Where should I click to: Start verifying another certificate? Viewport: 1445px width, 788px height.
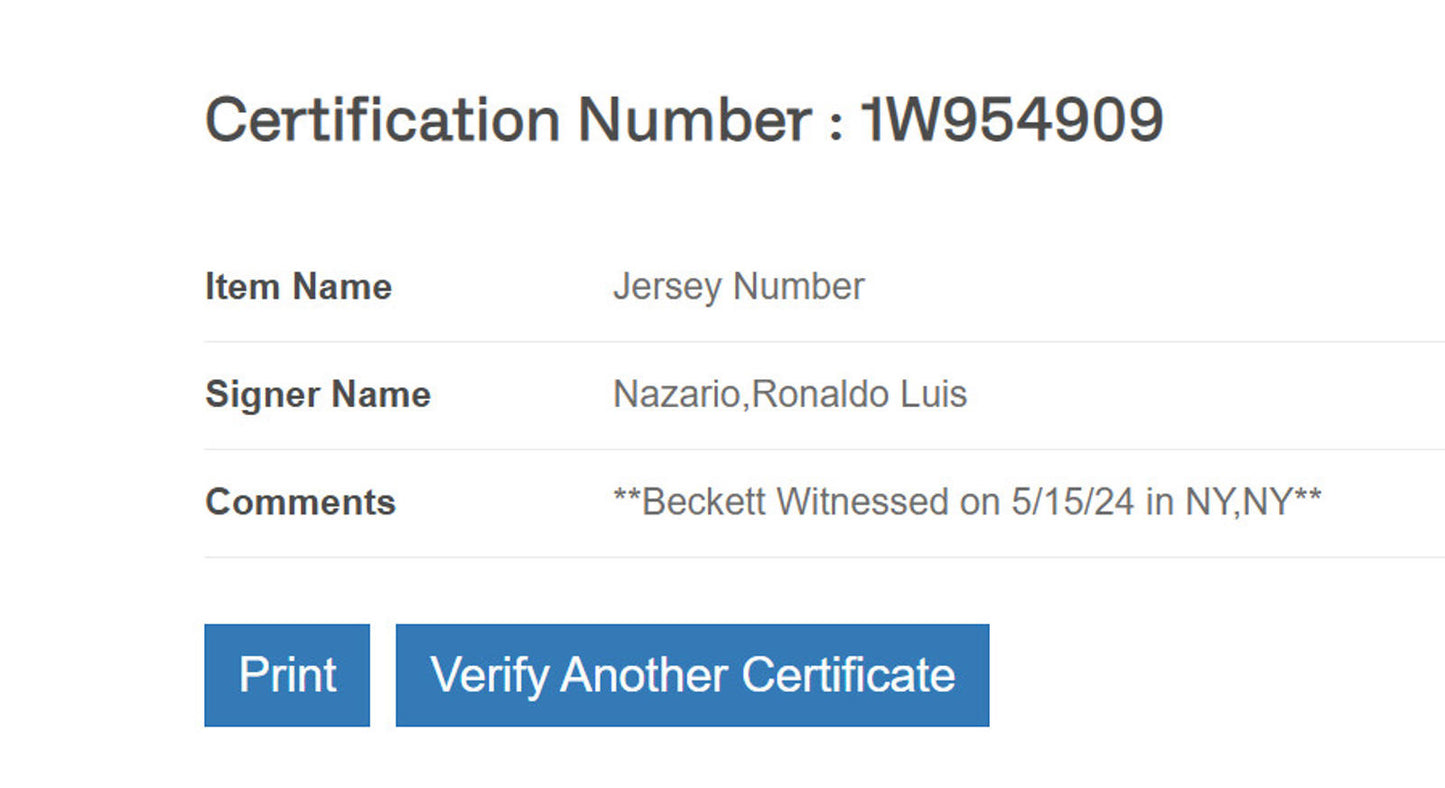click(692, 675)
